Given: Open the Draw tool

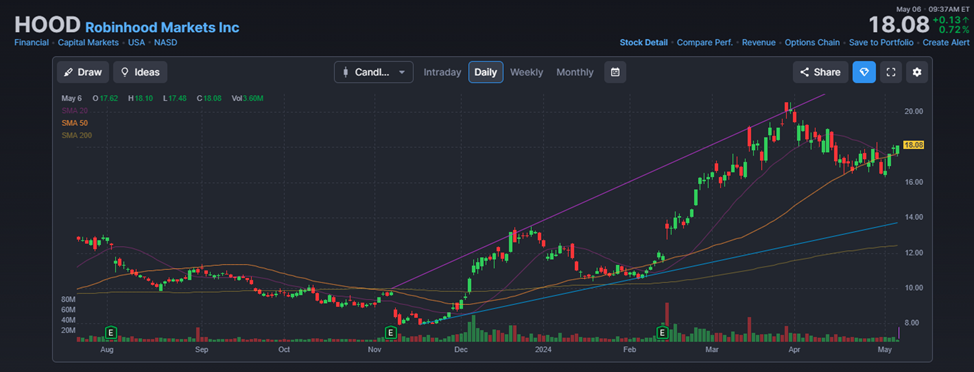Looking at the screenshot, I should point(83,72).
